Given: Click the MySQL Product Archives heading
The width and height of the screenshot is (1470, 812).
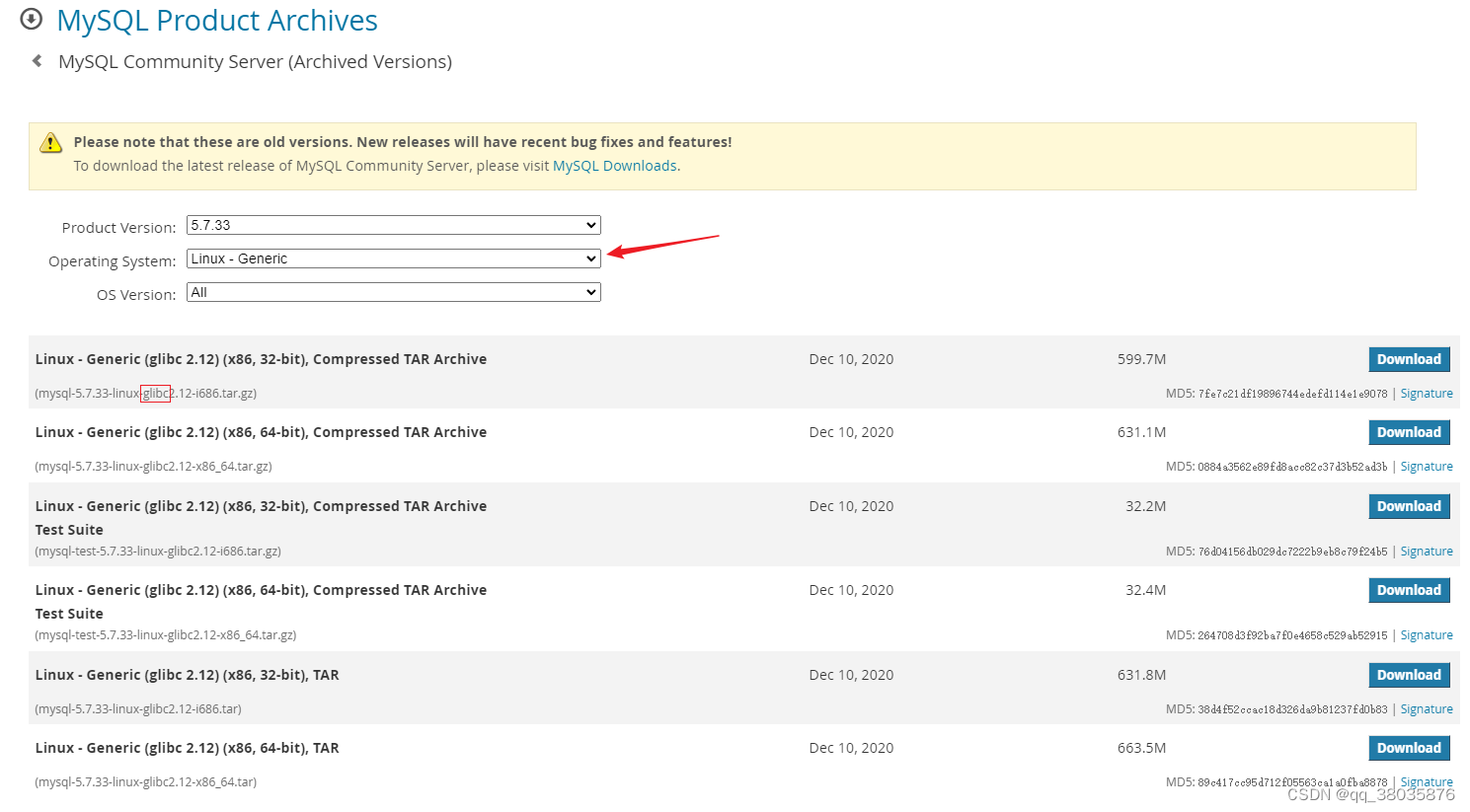Looking at the screenshot, I should 217,21.
